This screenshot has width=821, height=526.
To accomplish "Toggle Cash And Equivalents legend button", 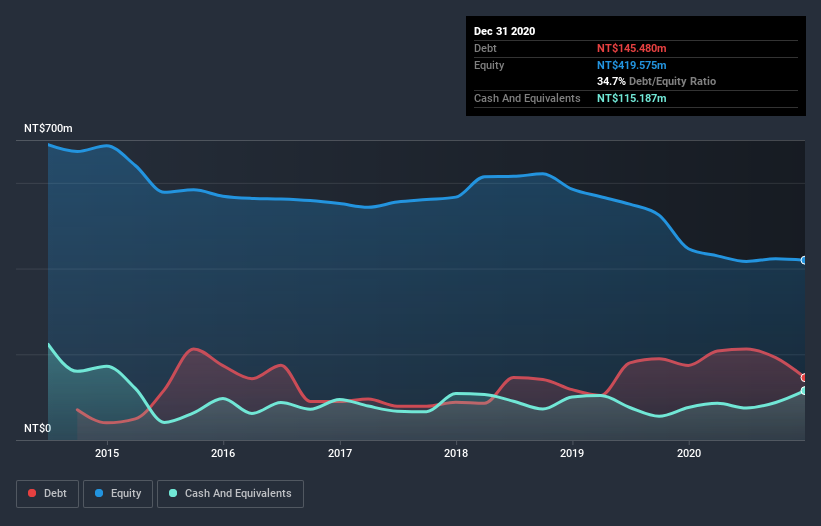I will (x=230, y=494).
